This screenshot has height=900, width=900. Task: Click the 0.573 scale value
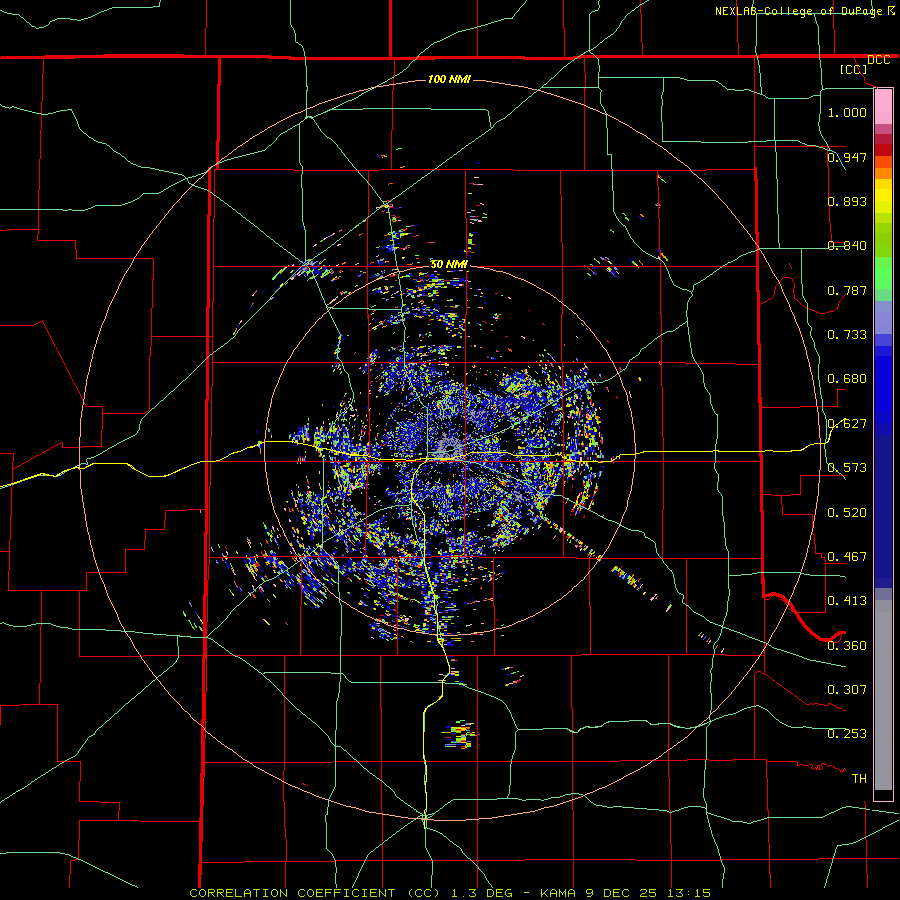click(x=847, y=467)
